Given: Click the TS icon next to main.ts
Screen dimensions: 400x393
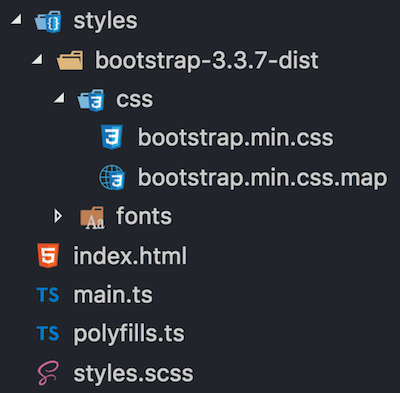Looking at the screenshot, I should [48, 295].
